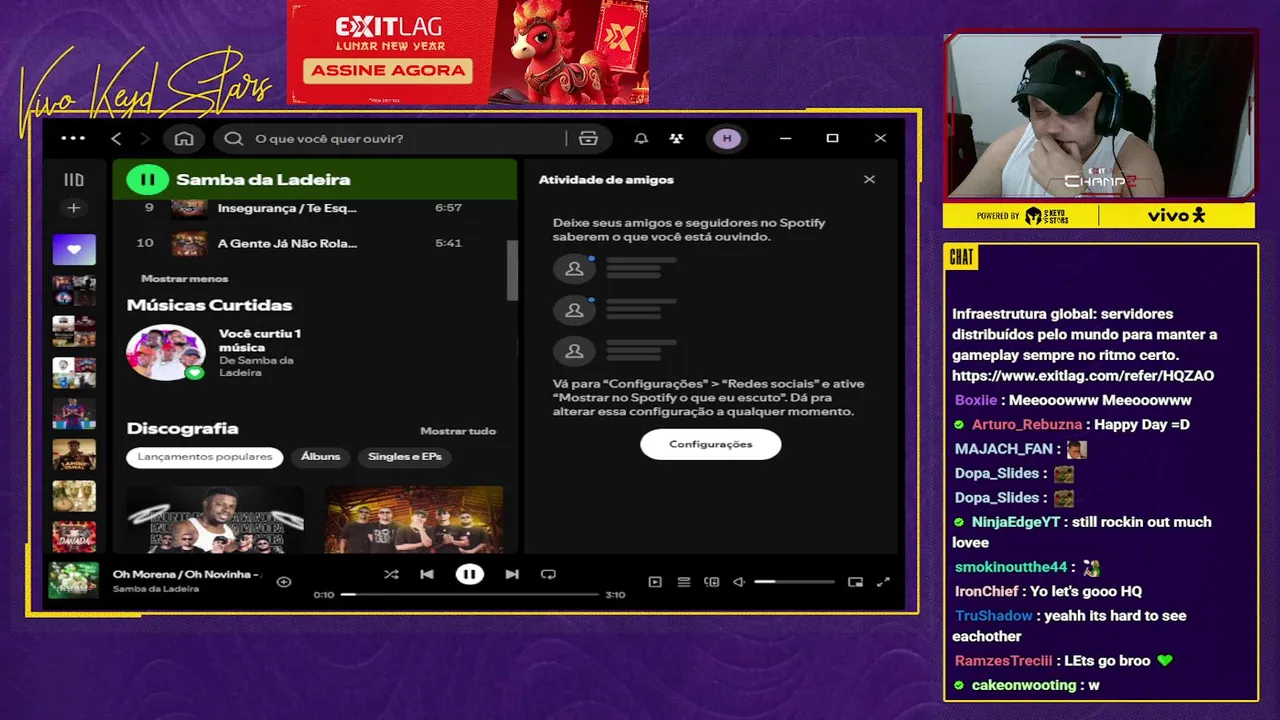Pause using the green button beside Samba da Ladeira
1280x720 pixels.
(147, 180)
